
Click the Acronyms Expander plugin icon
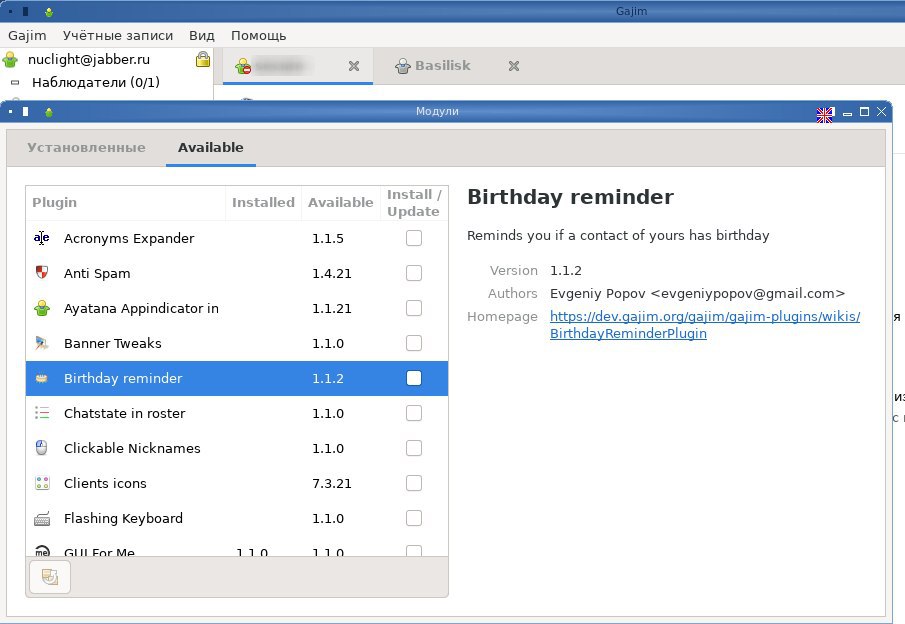tap(42, 238)
